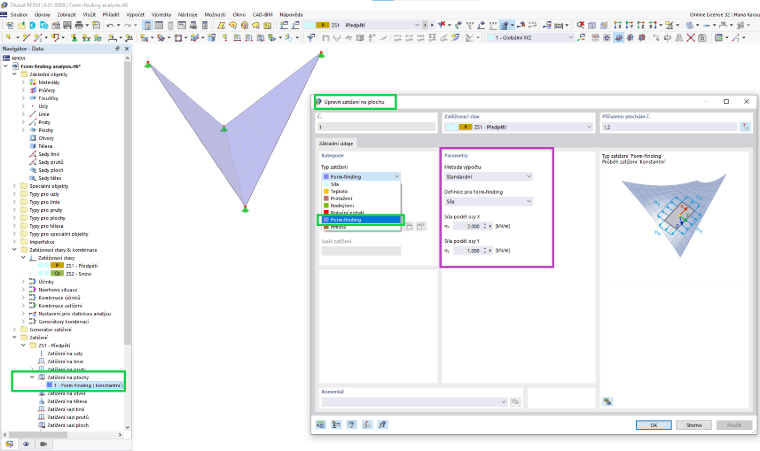Choose Protažení from load type list
Image resolution: width=760 pixels, height=451 pixels.
[341, 198]
